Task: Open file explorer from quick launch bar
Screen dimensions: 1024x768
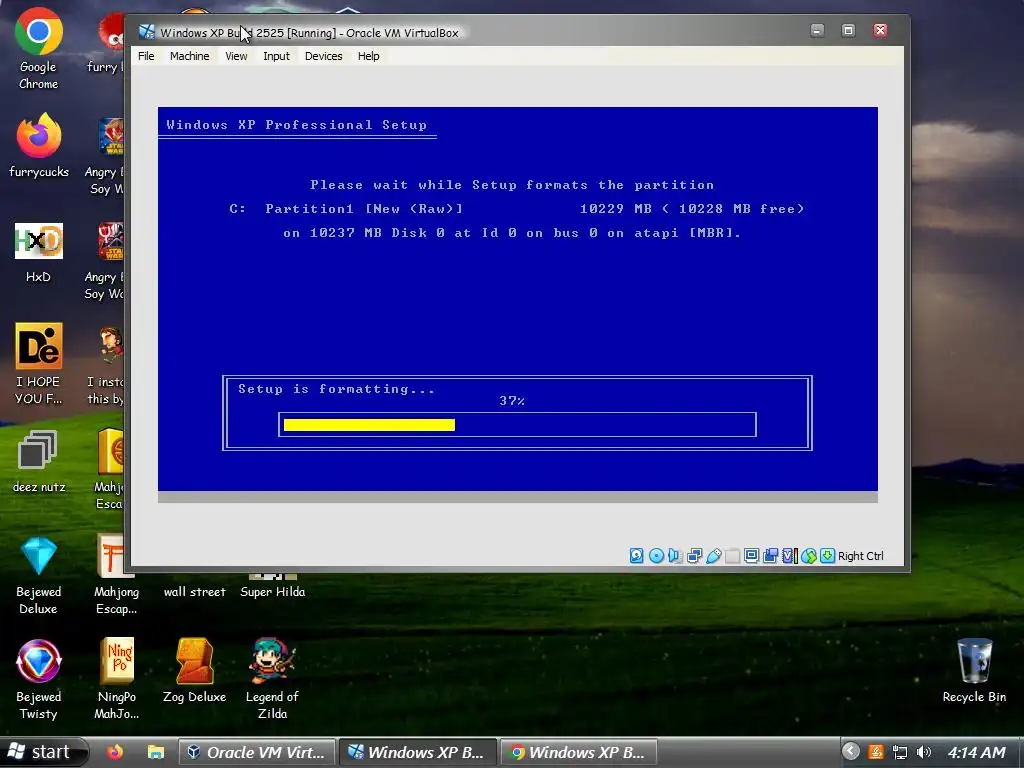Action: [155, 752]
